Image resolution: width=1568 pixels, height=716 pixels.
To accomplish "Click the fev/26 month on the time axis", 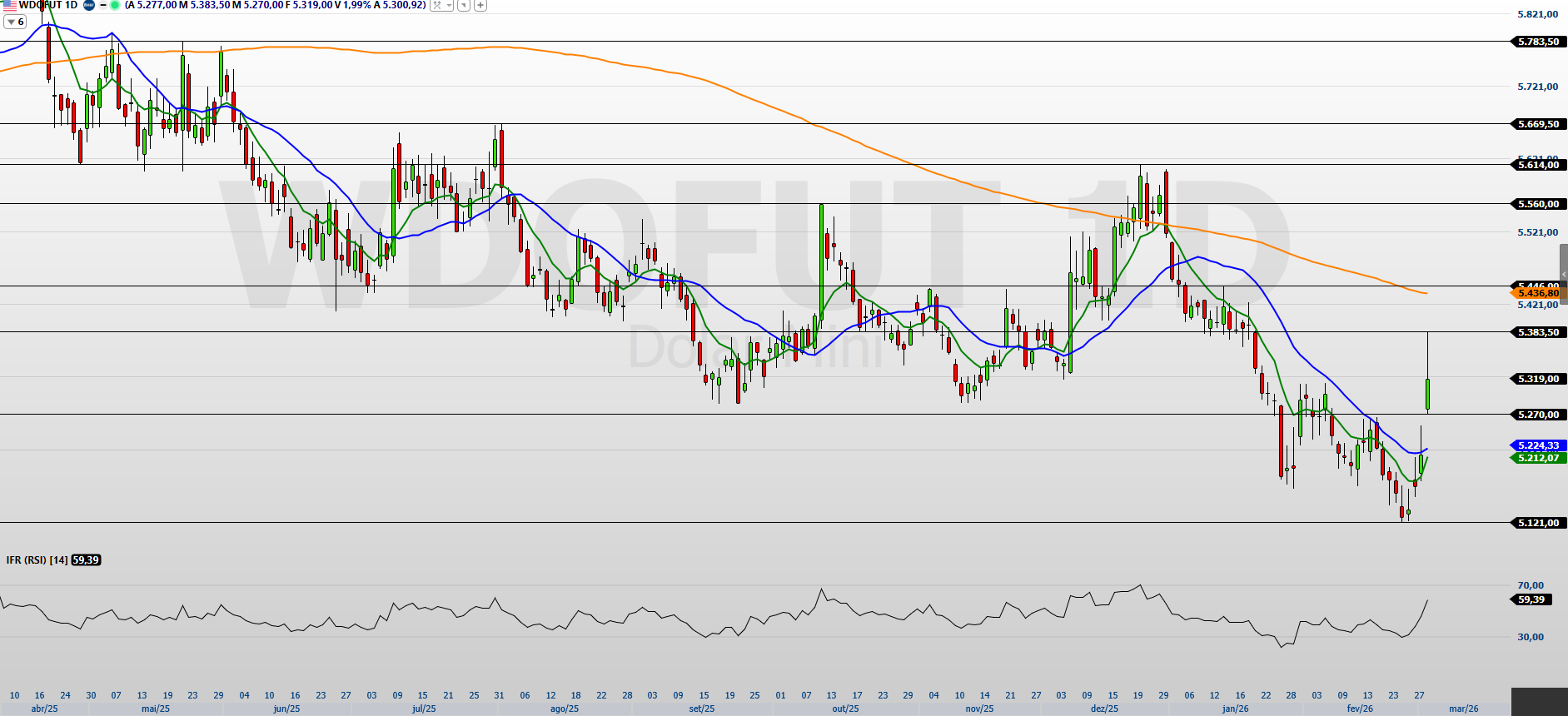I will (x=1360, y=709).
